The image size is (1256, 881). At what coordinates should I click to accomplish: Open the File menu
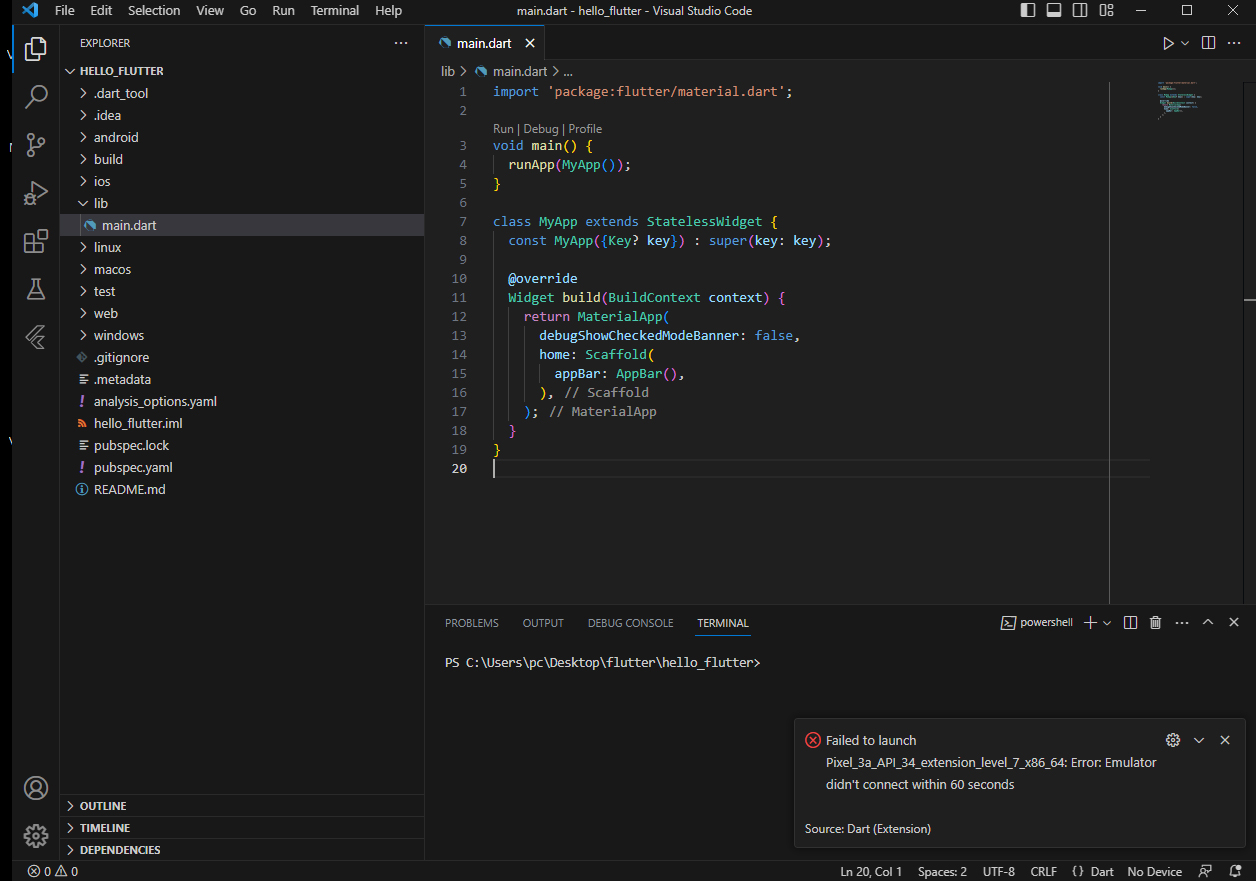click(x=65, y=11)
